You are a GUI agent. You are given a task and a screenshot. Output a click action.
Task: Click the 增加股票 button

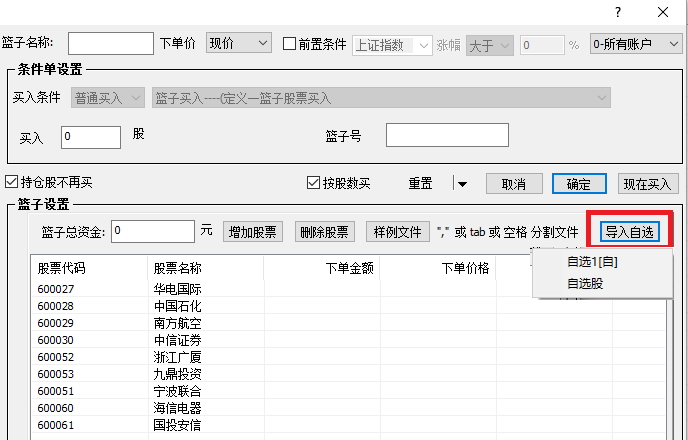click(253, 232)
